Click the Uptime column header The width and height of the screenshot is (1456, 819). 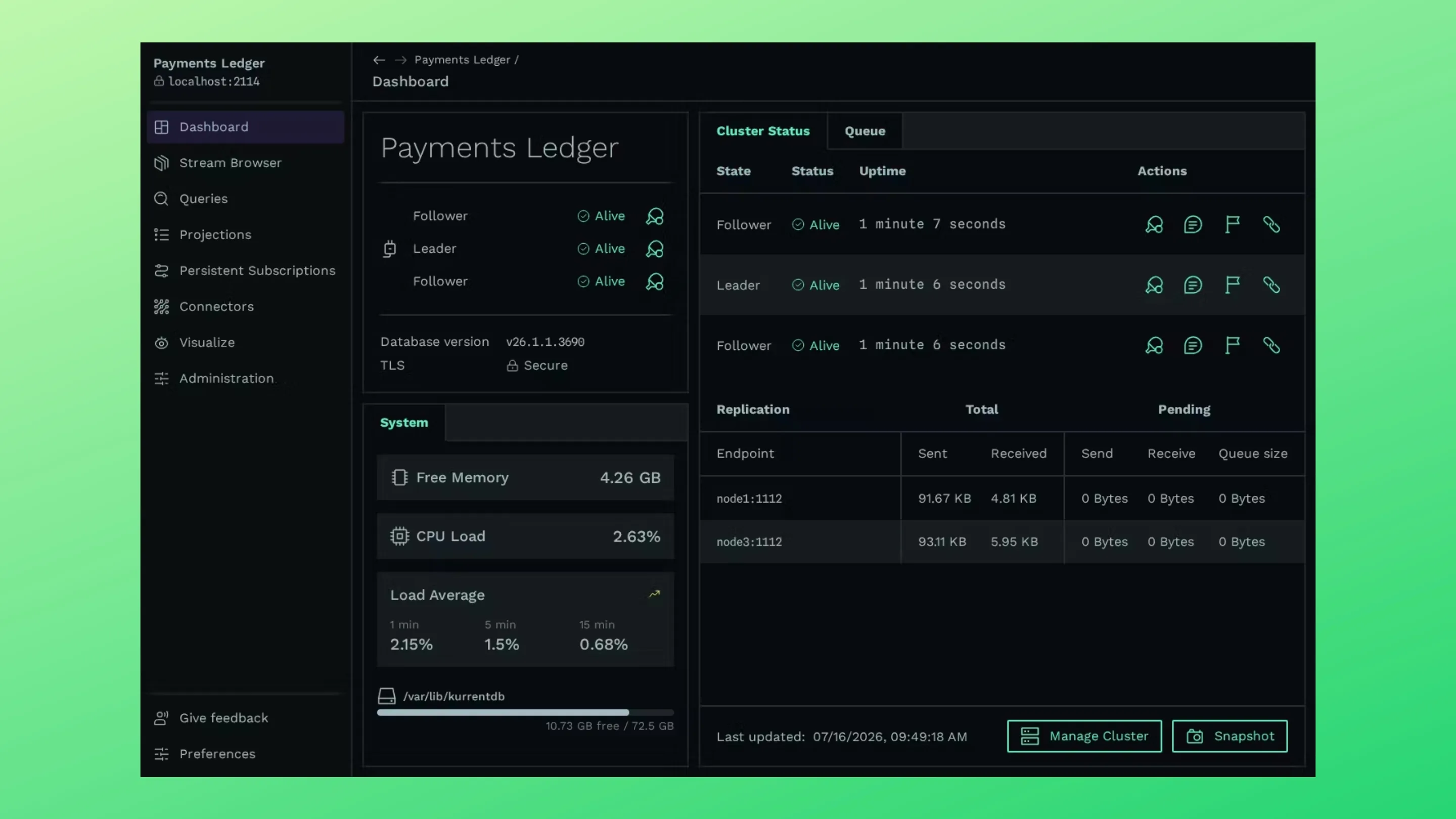point(882,171)
